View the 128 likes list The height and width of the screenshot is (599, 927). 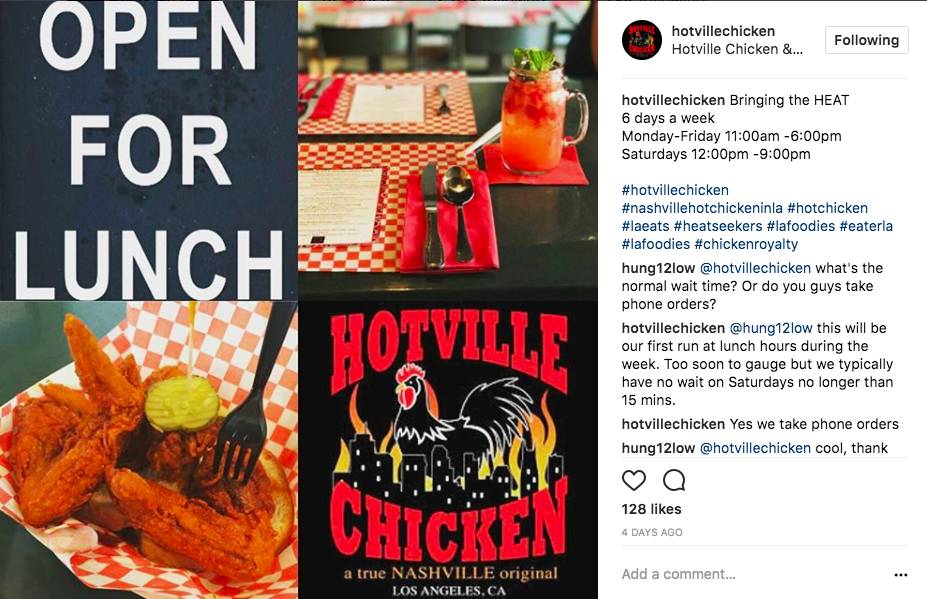pos(652,509)
